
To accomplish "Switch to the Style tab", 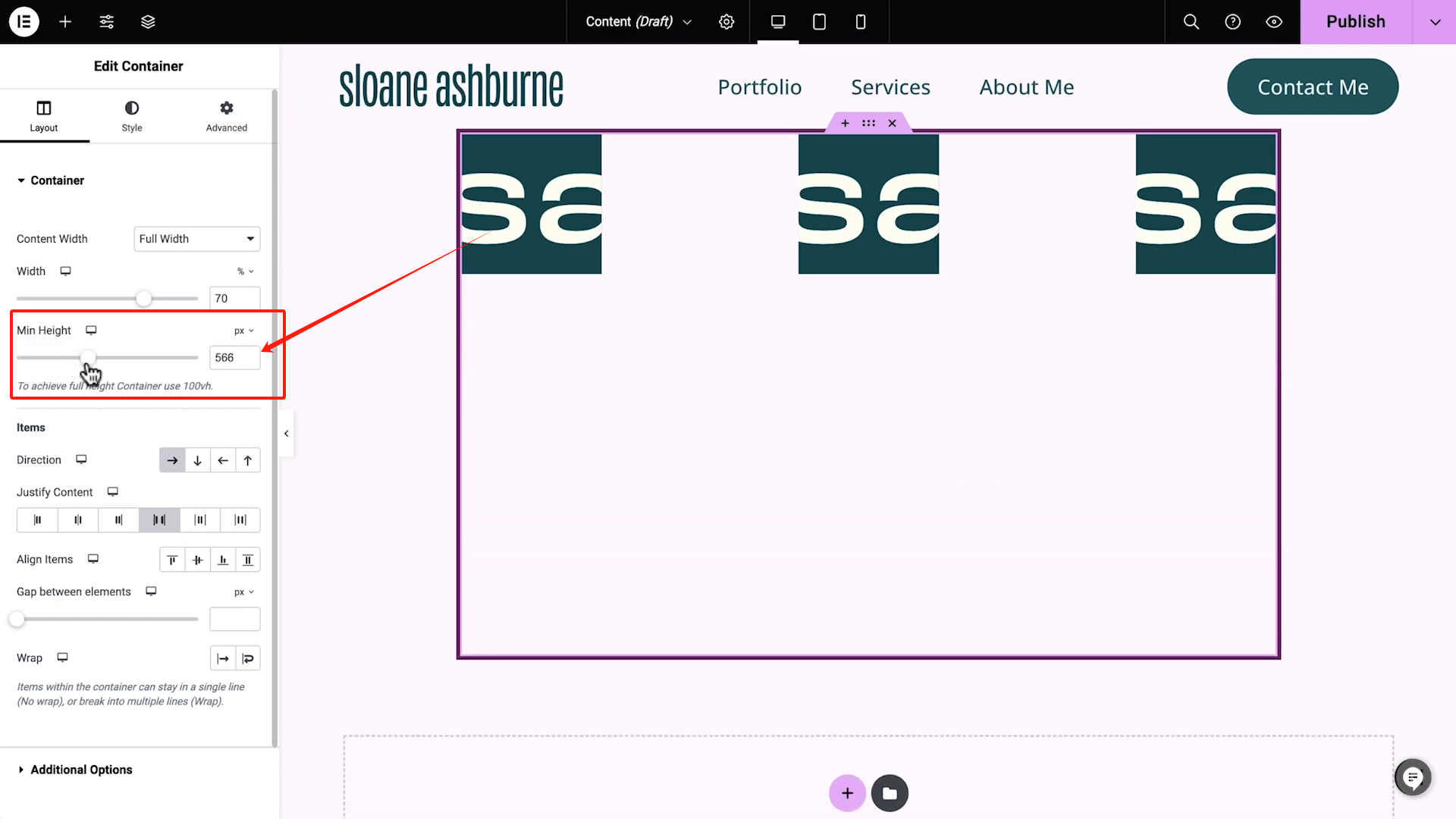I will coord(132,116).
